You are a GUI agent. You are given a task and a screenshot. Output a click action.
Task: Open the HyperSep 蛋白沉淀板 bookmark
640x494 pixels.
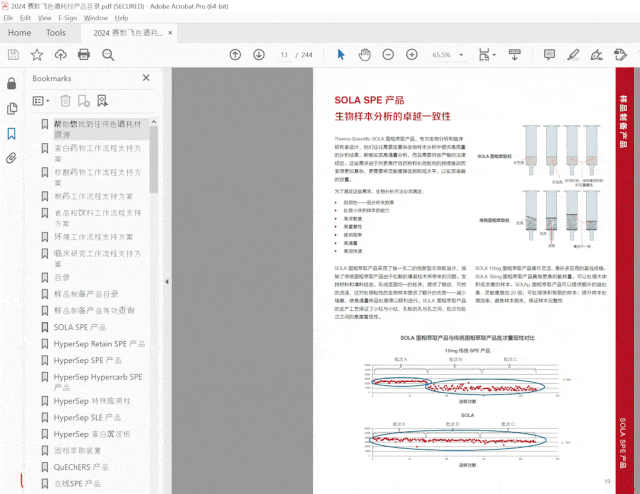92,434
